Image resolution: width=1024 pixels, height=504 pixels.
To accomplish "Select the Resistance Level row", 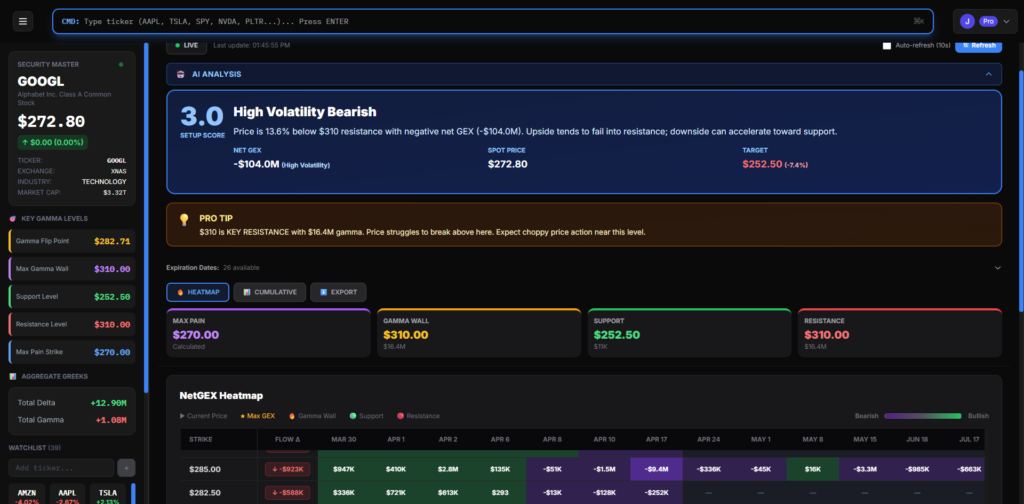I will [x=72, y=324].
